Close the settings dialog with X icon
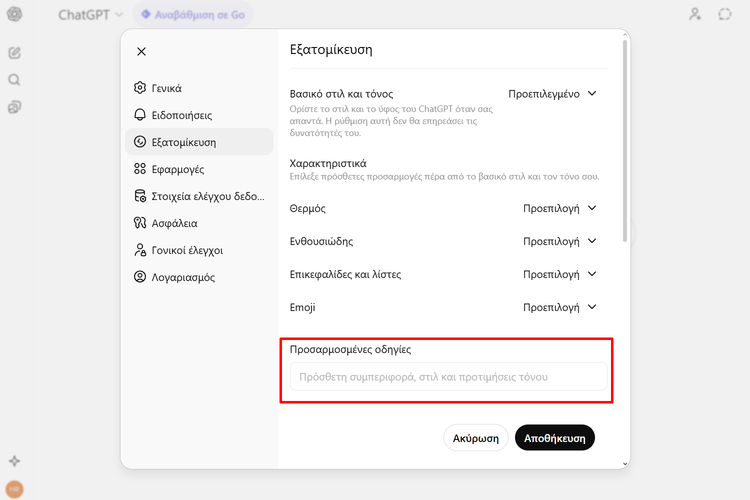The width and height of the screenshot is (750, 500). (x=141, y=51)
